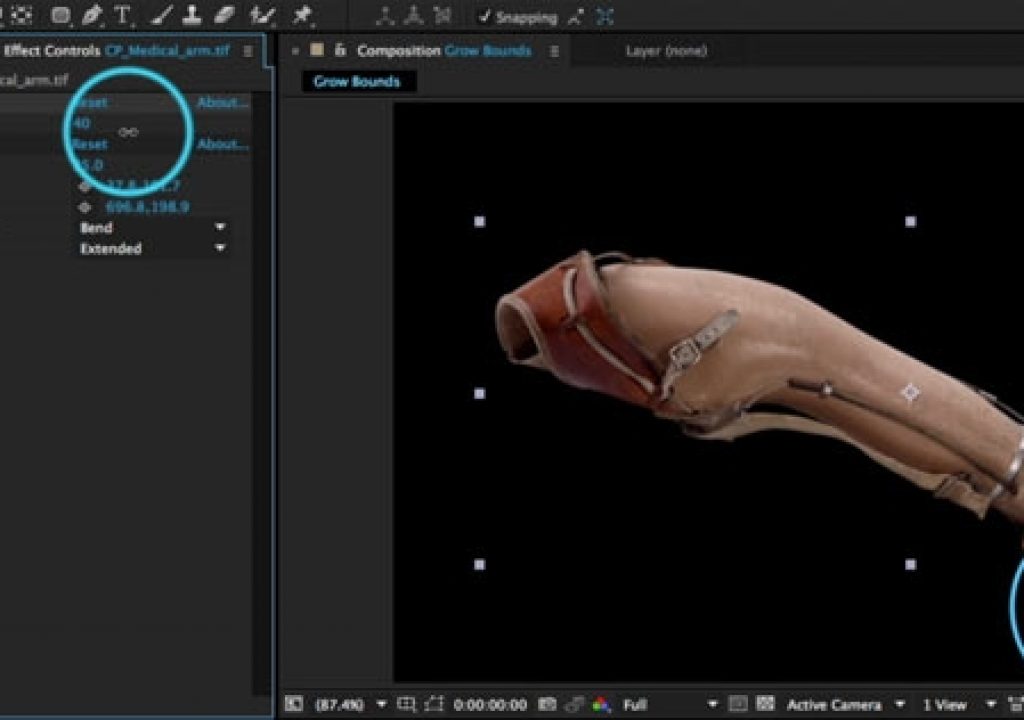Screen dimensions: 1024x720
Task: Click the point picker beside 690.8,198.9
Action: pyautogui.click(x=85, y=207)
